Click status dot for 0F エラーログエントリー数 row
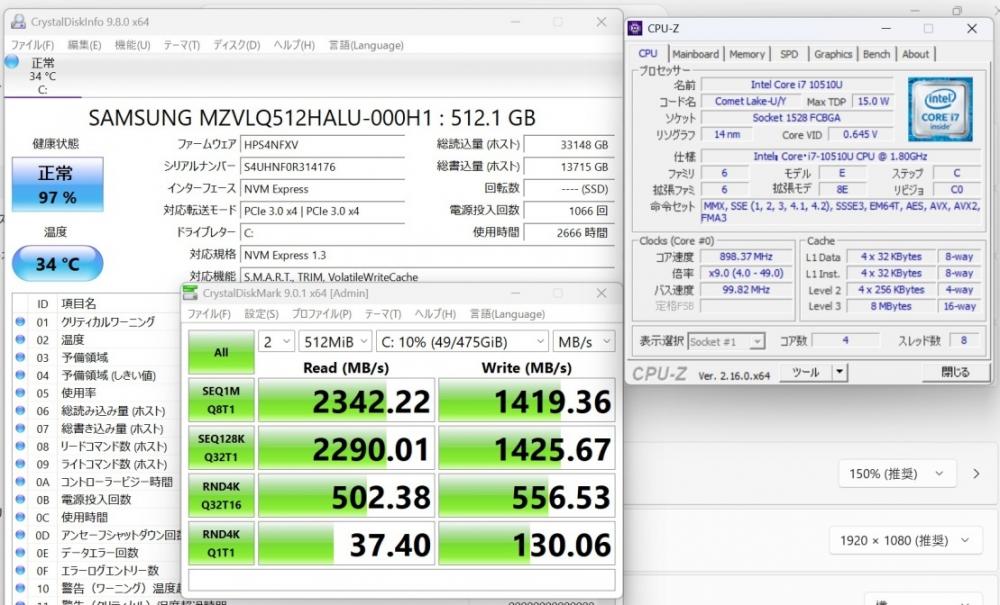 (20, 571)
